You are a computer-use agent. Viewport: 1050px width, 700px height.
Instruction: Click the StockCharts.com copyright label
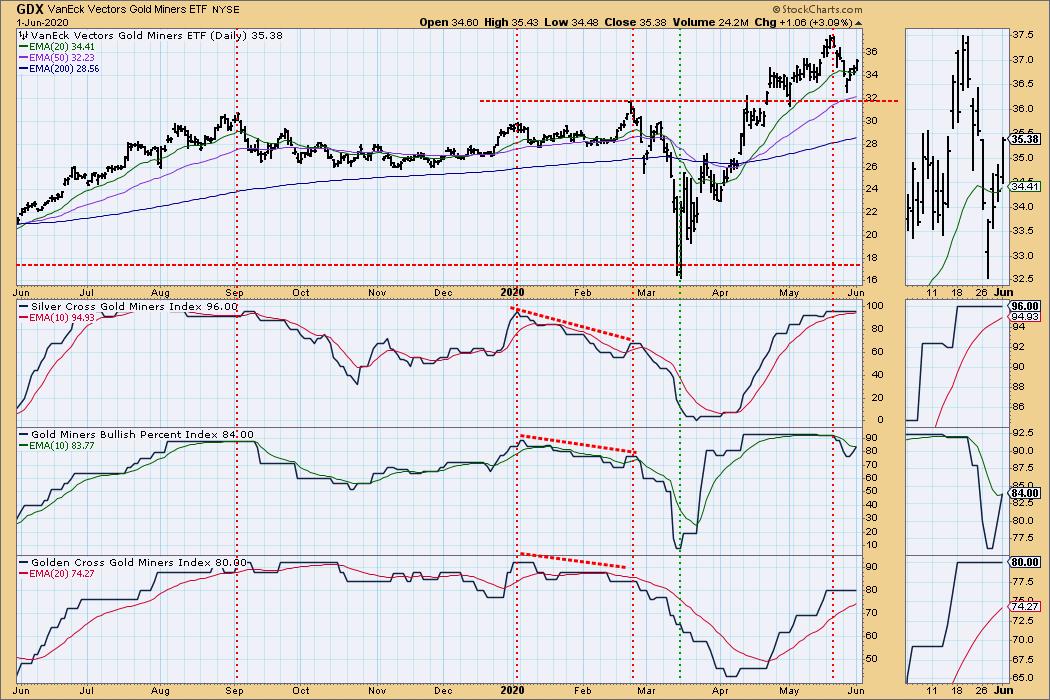coord(817,9)
